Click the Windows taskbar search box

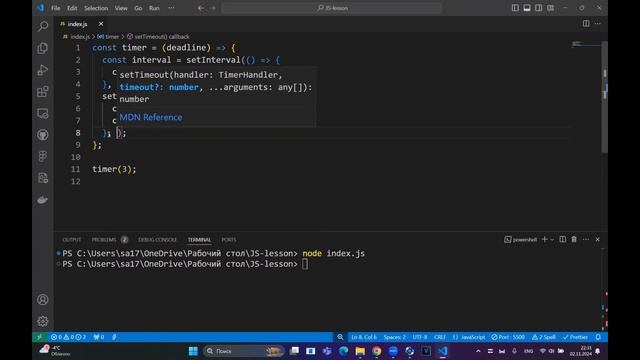pos(244,351)
